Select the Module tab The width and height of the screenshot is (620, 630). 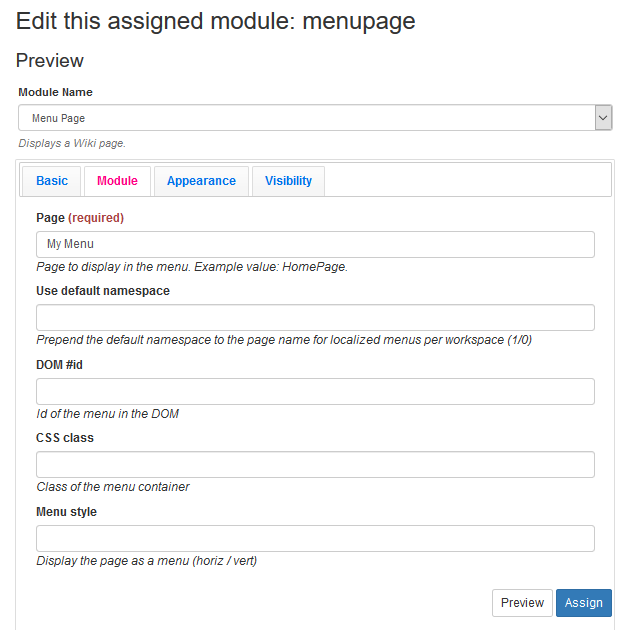117,181
